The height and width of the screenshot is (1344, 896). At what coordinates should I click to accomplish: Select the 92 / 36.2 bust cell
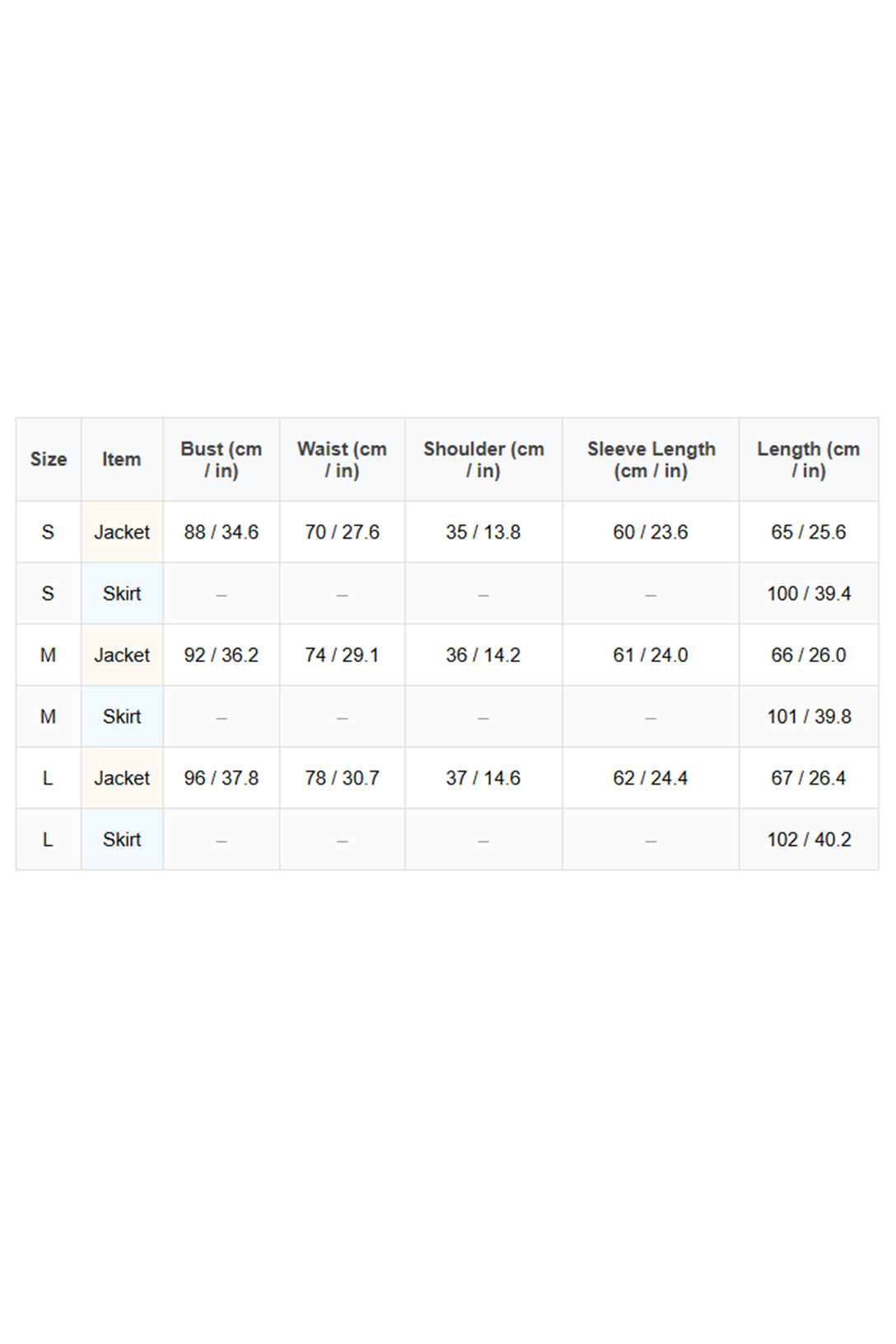click(222, 656)
